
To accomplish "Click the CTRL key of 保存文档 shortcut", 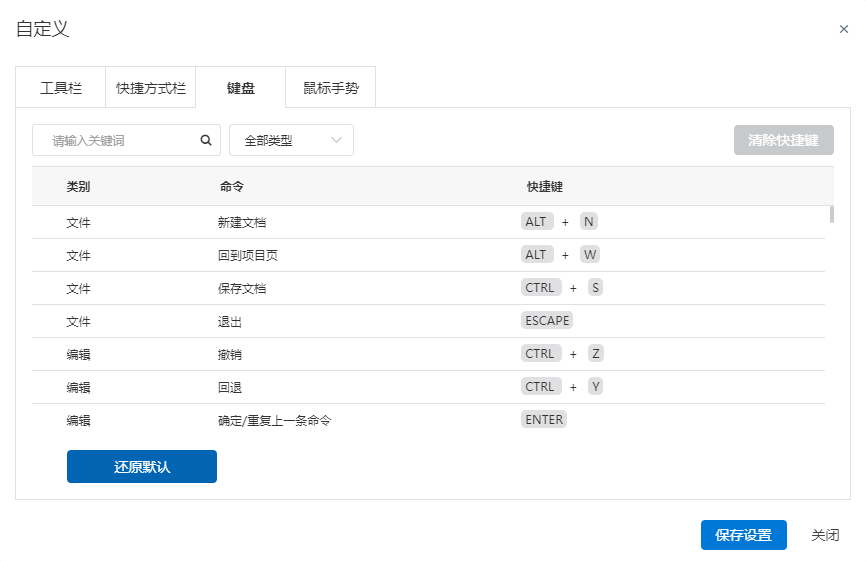I will coord(541,288).
